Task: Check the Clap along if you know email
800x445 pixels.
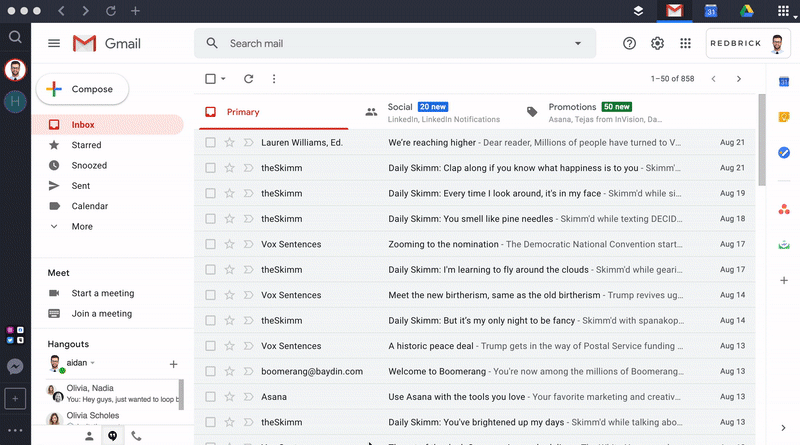Action: pos(210,168)
